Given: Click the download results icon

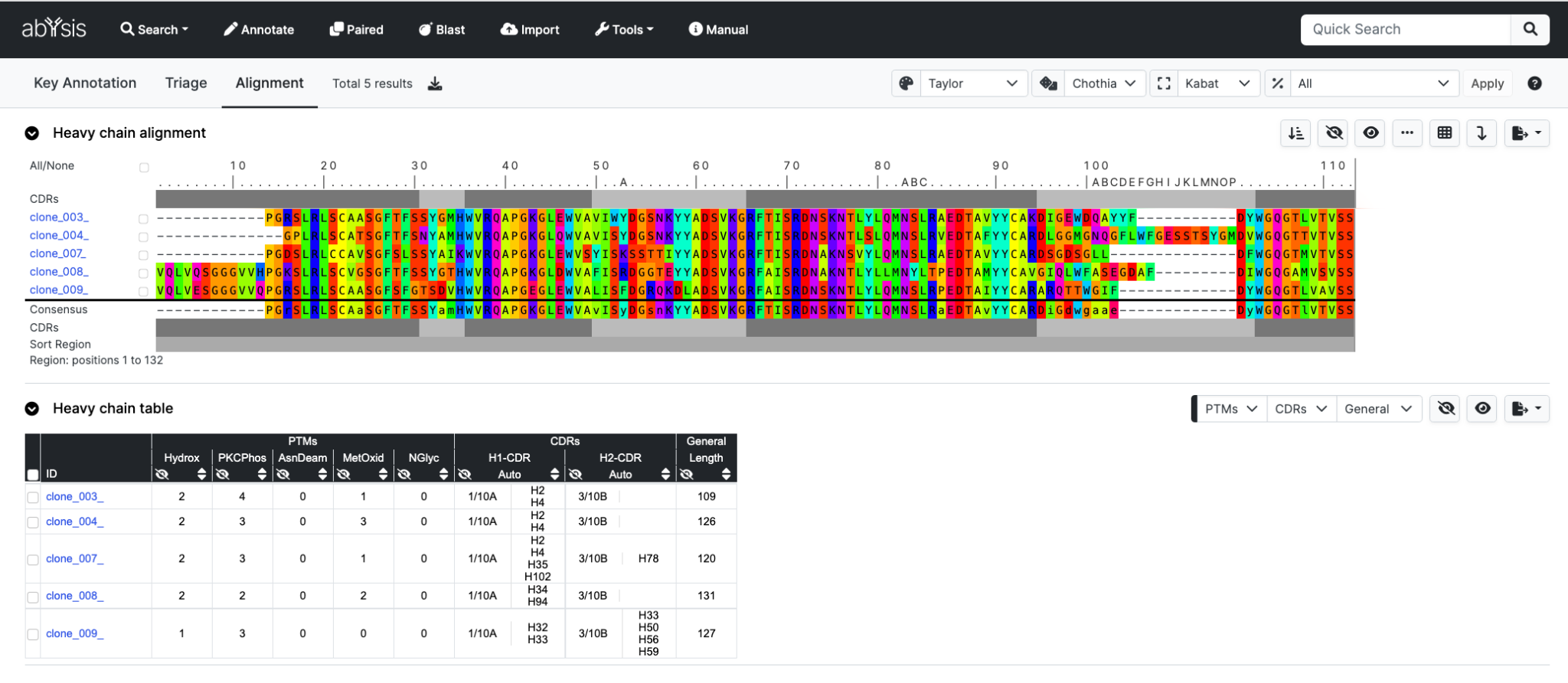Looking at the screenshot, I should click(435, 83).
